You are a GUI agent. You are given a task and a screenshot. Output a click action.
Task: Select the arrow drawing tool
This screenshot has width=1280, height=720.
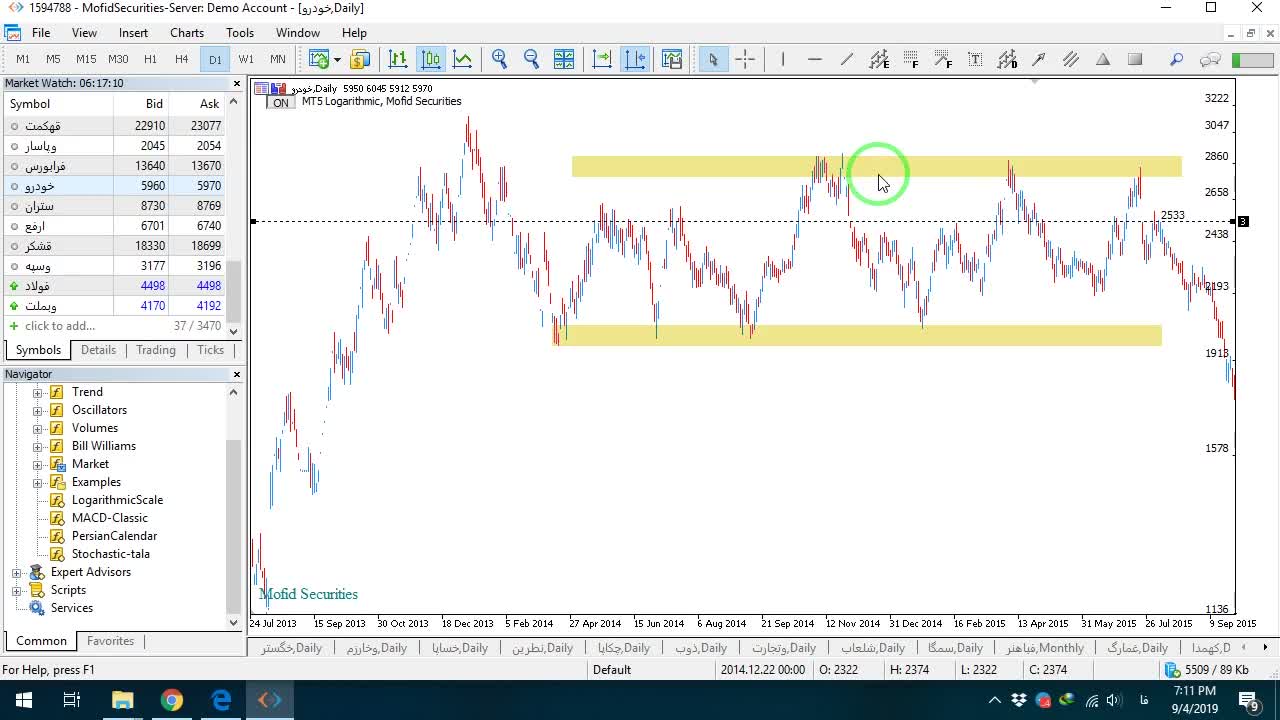click(x=1039, y=60)
